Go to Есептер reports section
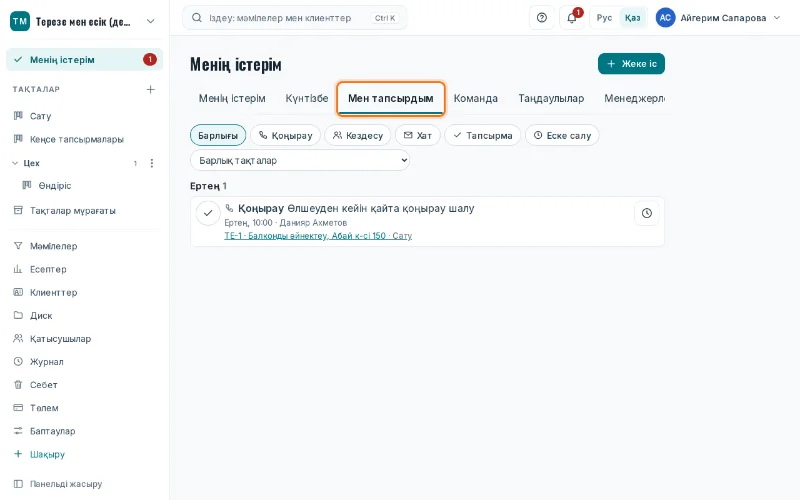Image resolution: width=800 pixels, height=500 pixels. (84, 269)
